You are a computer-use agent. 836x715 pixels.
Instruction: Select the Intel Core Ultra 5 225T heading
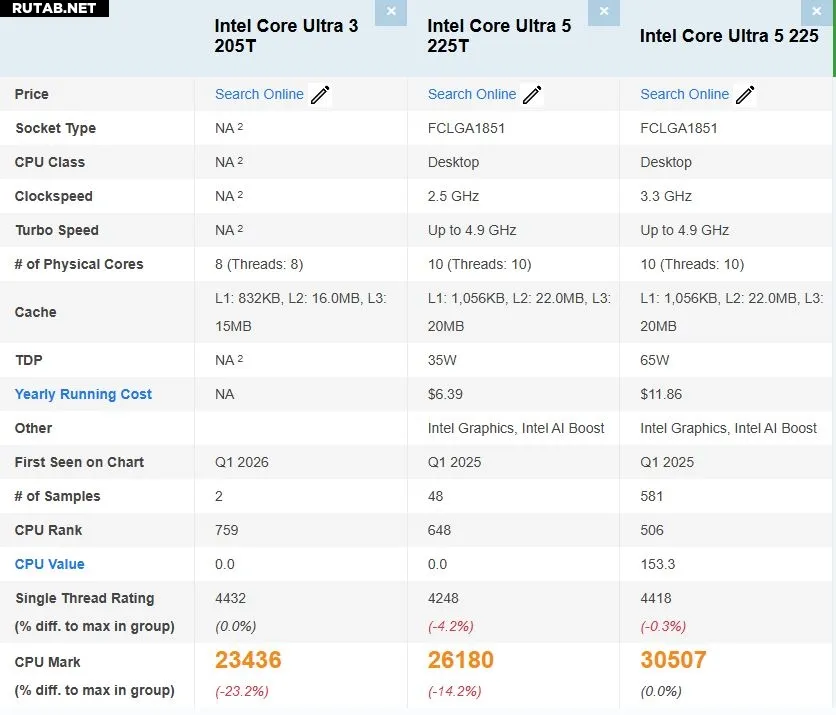coord(499,36)
